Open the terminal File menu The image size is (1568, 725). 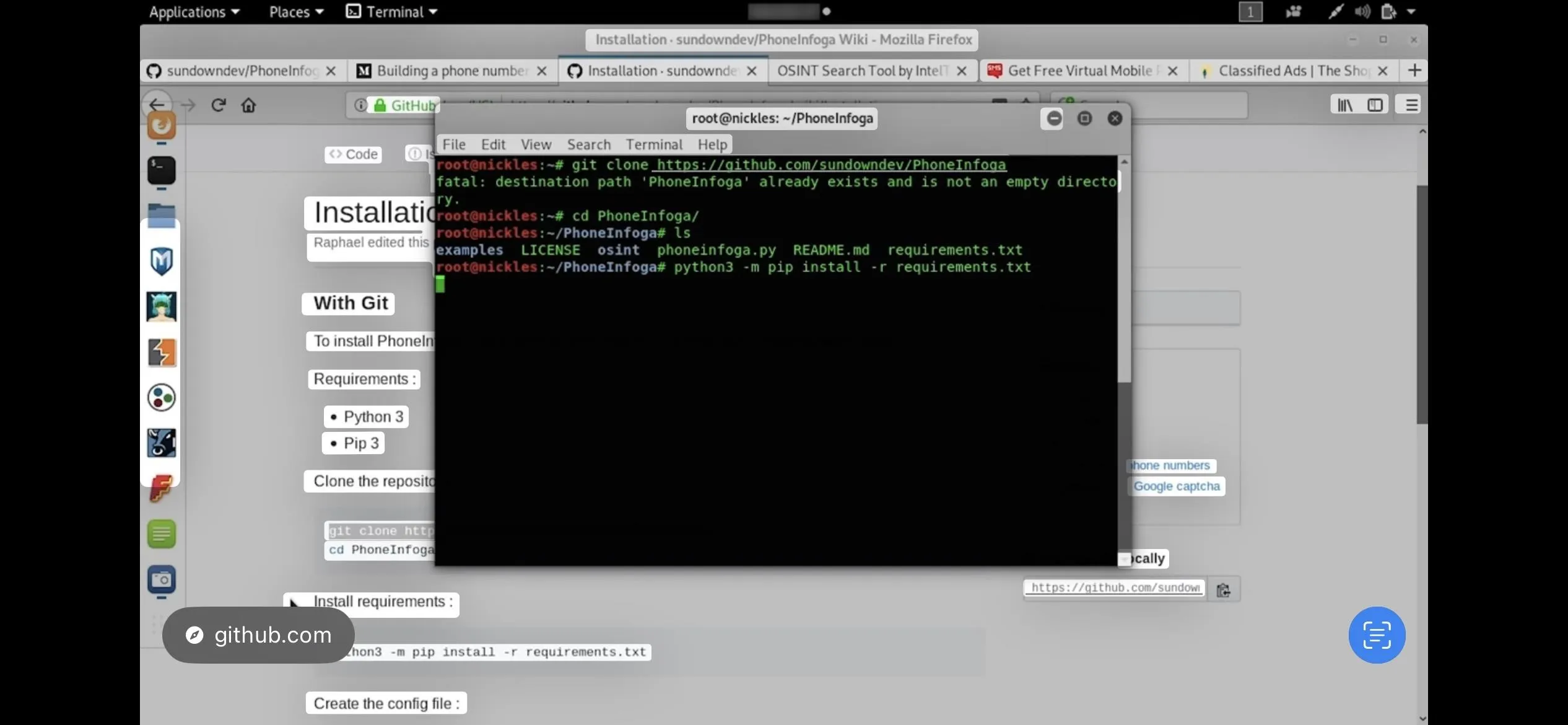click(x=453, y=144)
